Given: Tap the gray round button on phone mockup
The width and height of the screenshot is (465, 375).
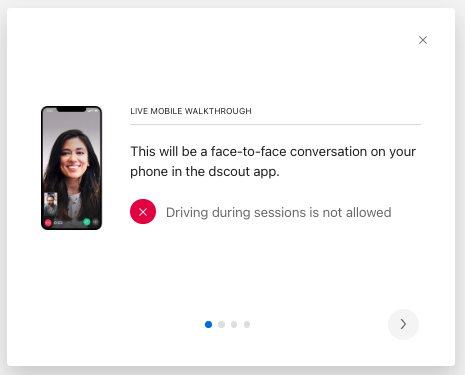Looking at the screenshot, I should point(95,222).
